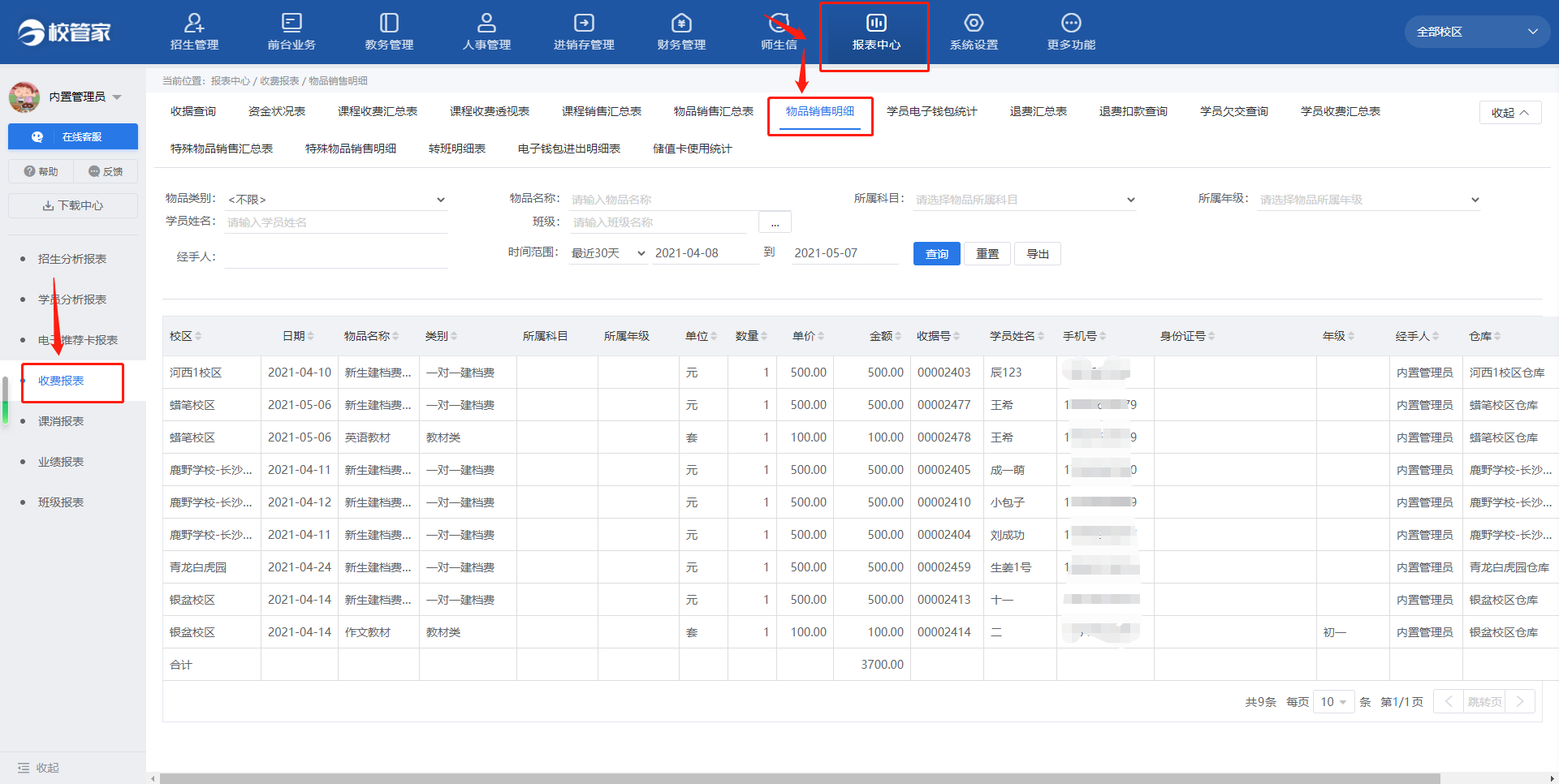The height and width of the screenshot is (784, 1559).
Task: Collapse tabs with 收起 button top right
Action: coord(1509,113)
